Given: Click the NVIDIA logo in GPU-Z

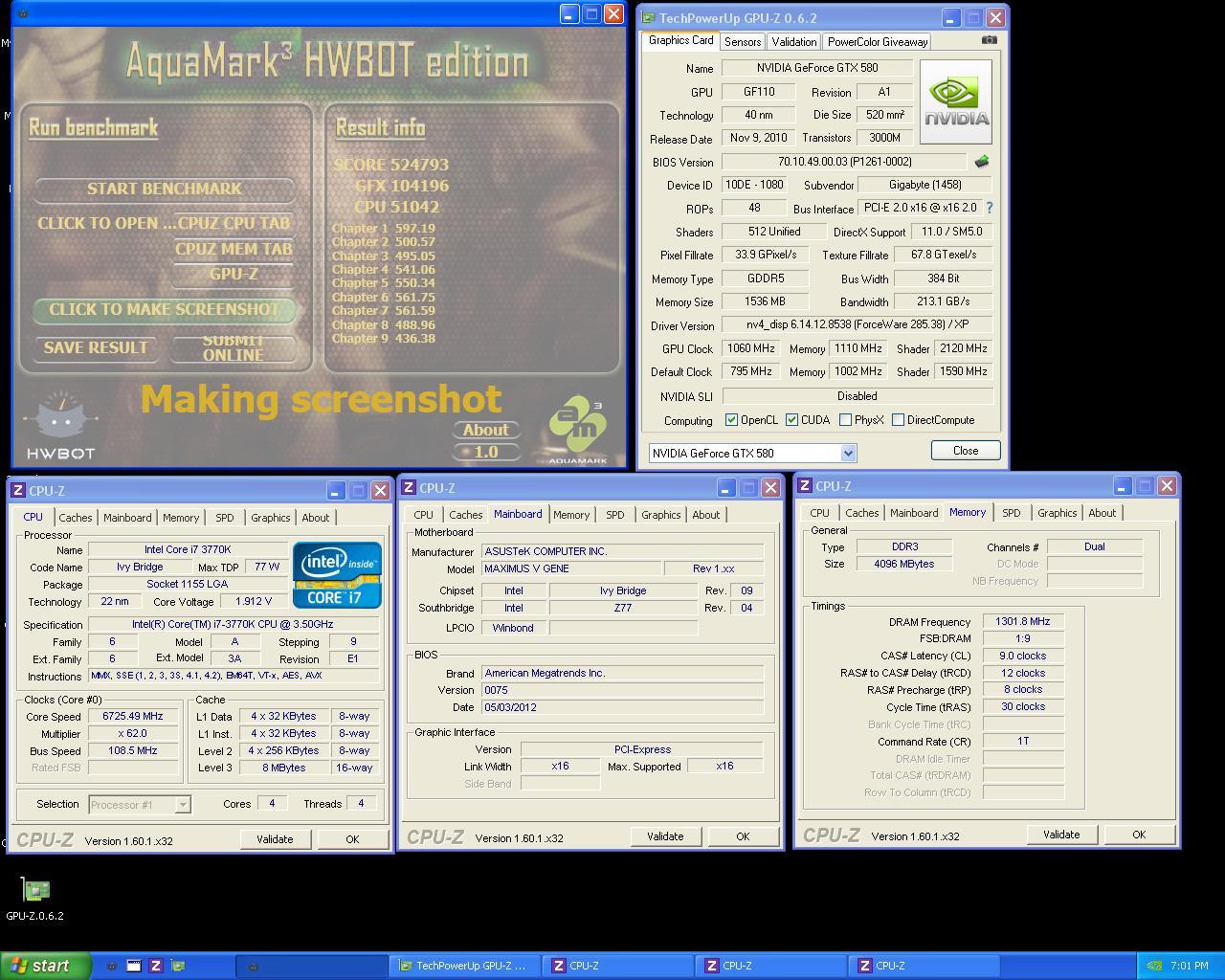Looking at the screenshot, I should tap(955, 102).
